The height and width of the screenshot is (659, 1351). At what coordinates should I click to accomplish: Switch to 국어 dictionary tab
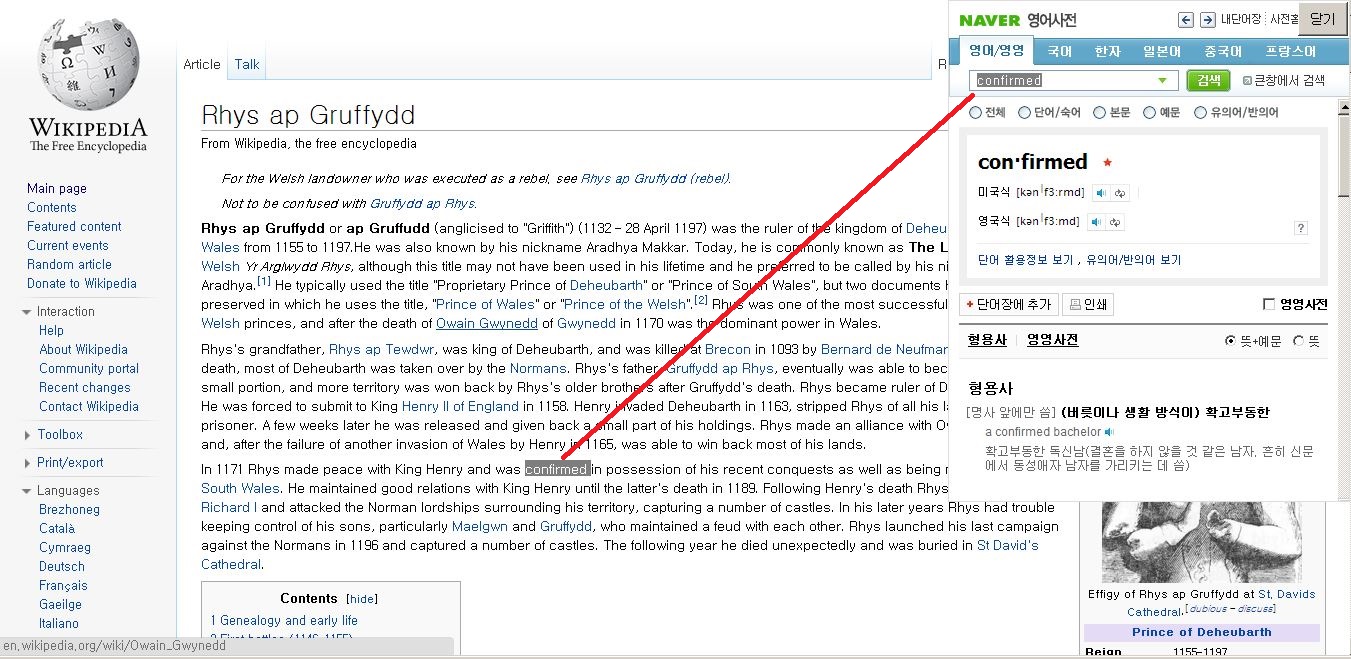tap(1060, 51)
